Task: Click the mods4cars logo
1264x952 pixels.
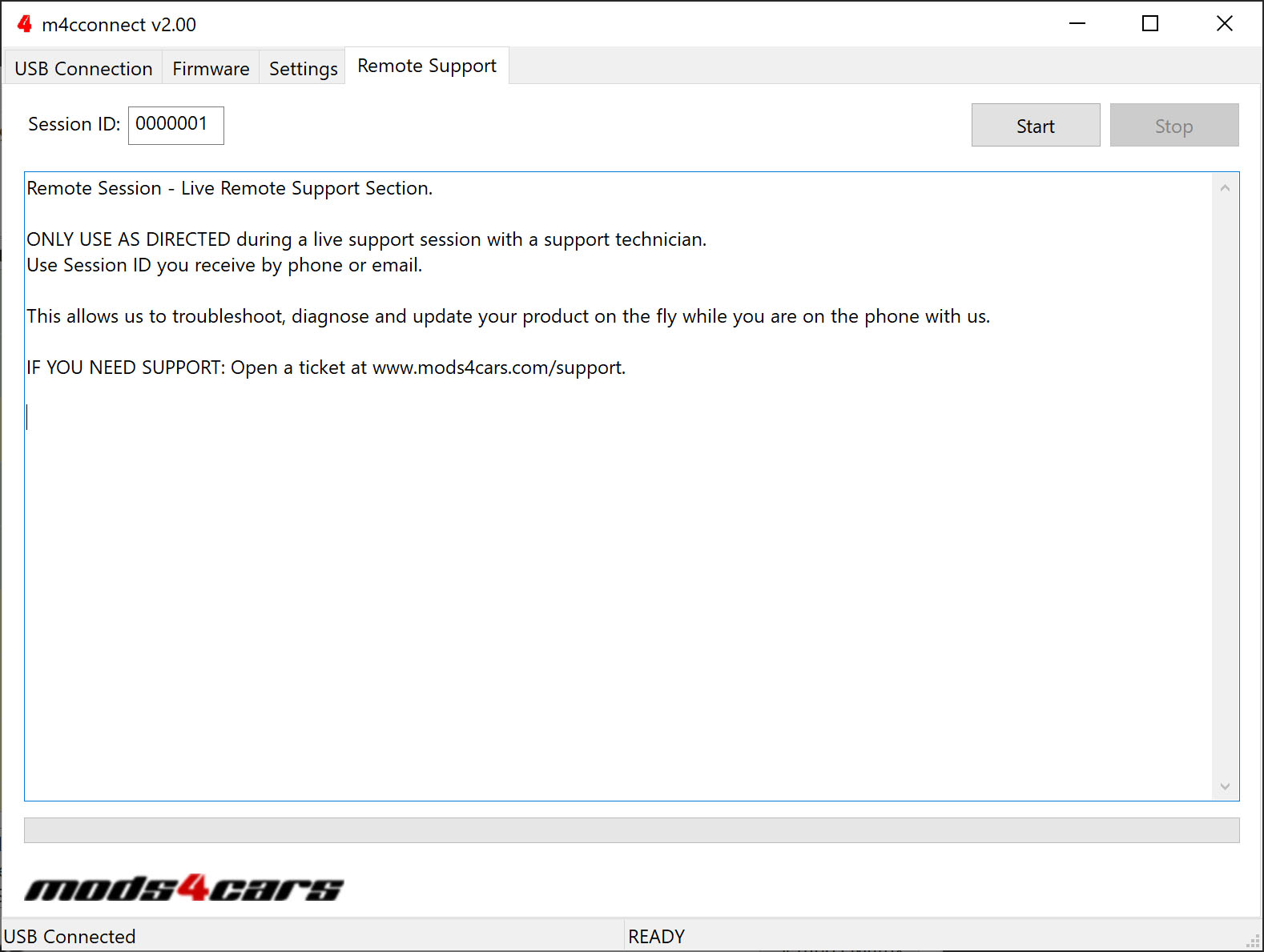Action: 184,888
